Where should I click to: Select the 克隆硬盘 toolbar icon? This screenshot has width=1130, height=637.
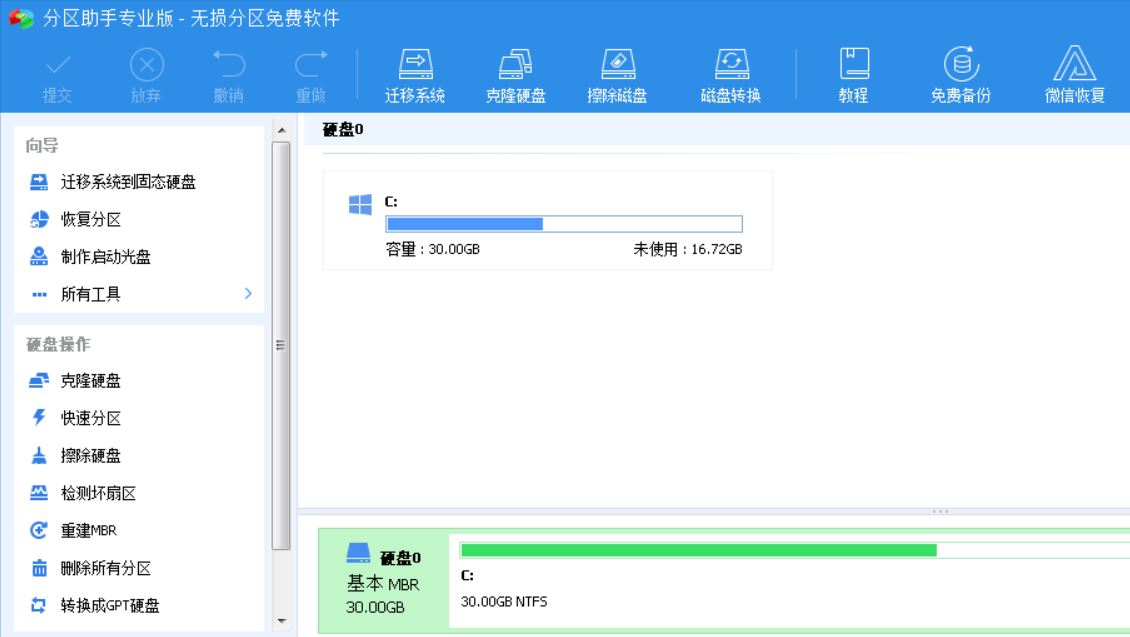click(520, 75)
